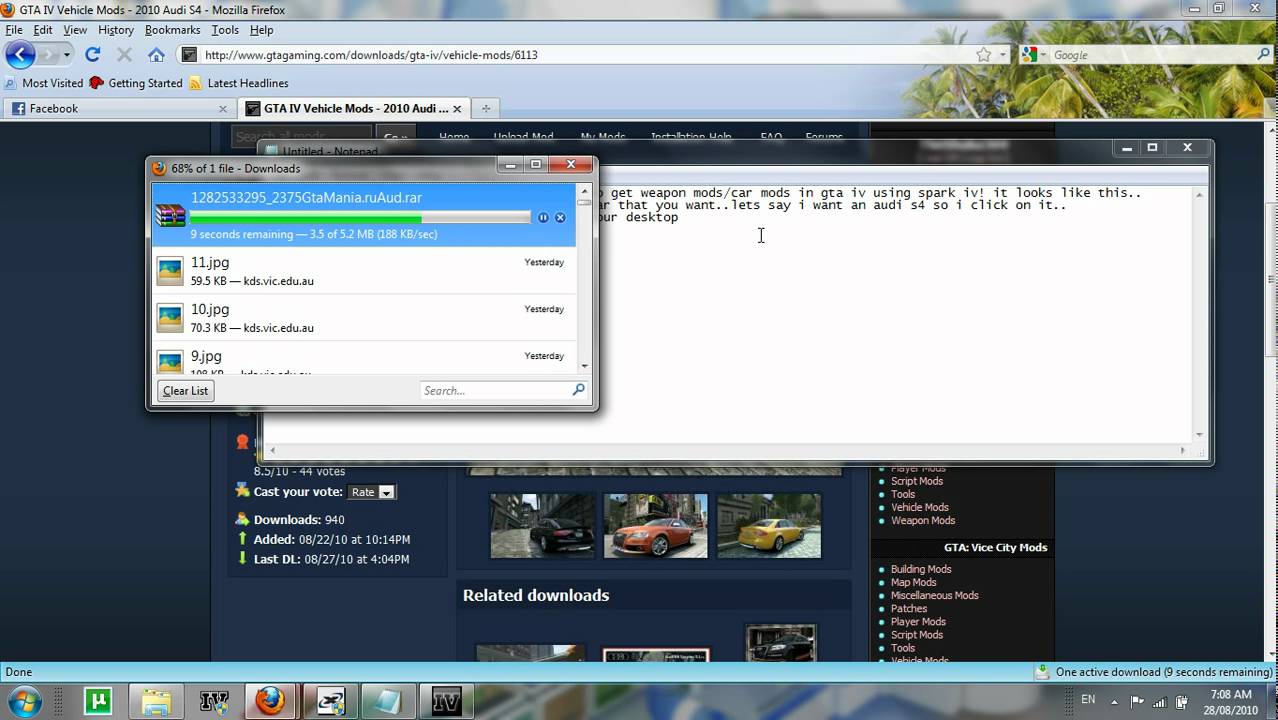The height and width of the screenshot is (720, 1278).
Task: Click the 10.jpg file picture icon
Action: pyautogui.click(x=170, y=318)
